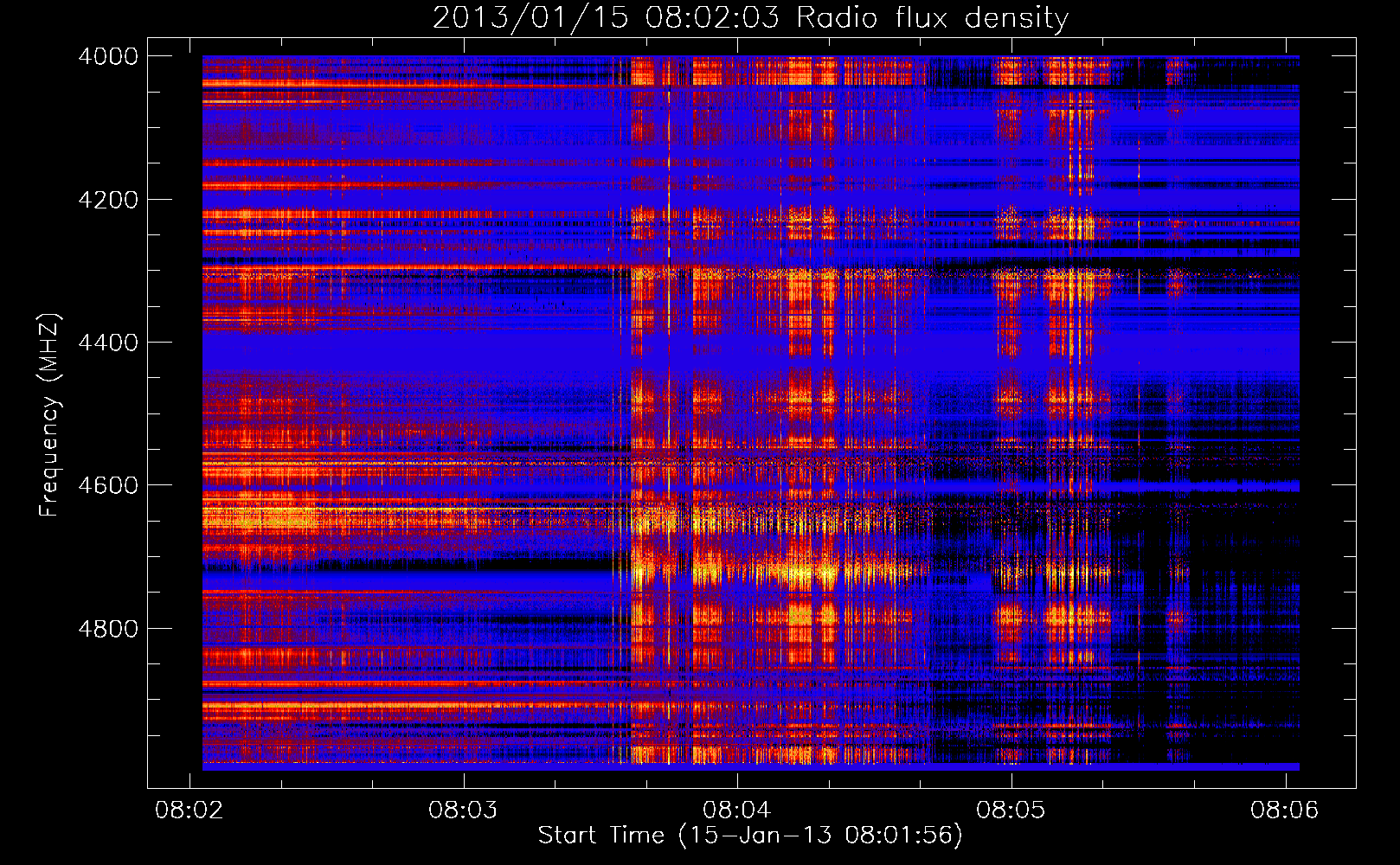The width and height of the screenshot is (1400, 865).
Task: Click the 08:04 time tick label
Action: coord(737,810)
